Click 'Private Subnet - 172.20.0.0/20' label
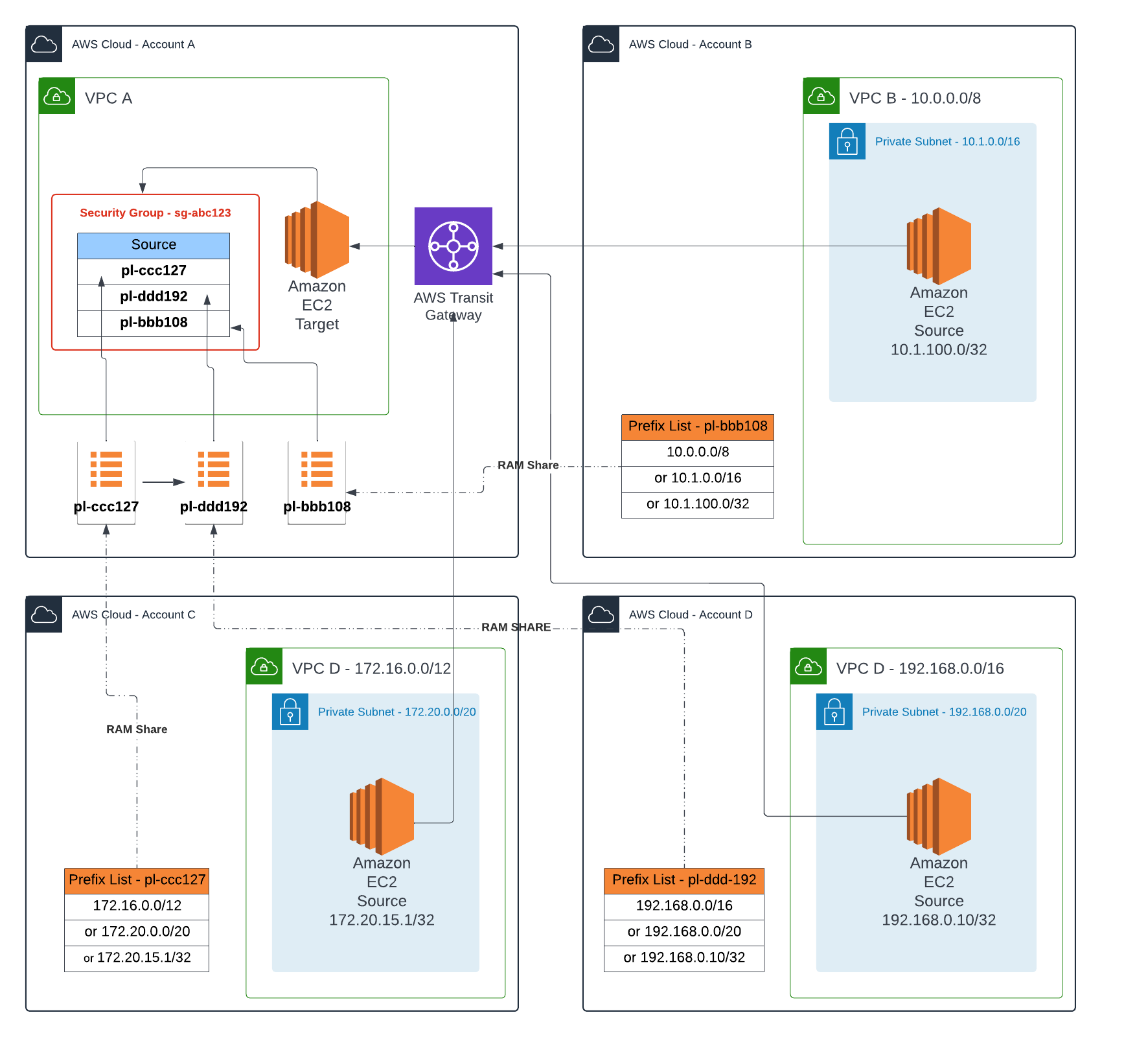 click(x=396, y=712)
